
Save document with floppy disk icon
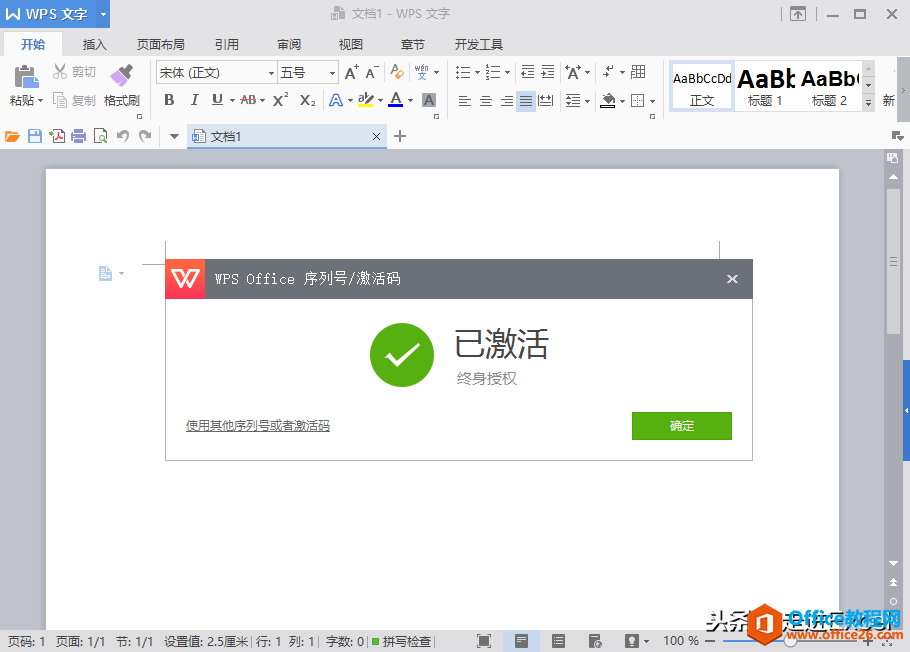click(x=35, y=136)
